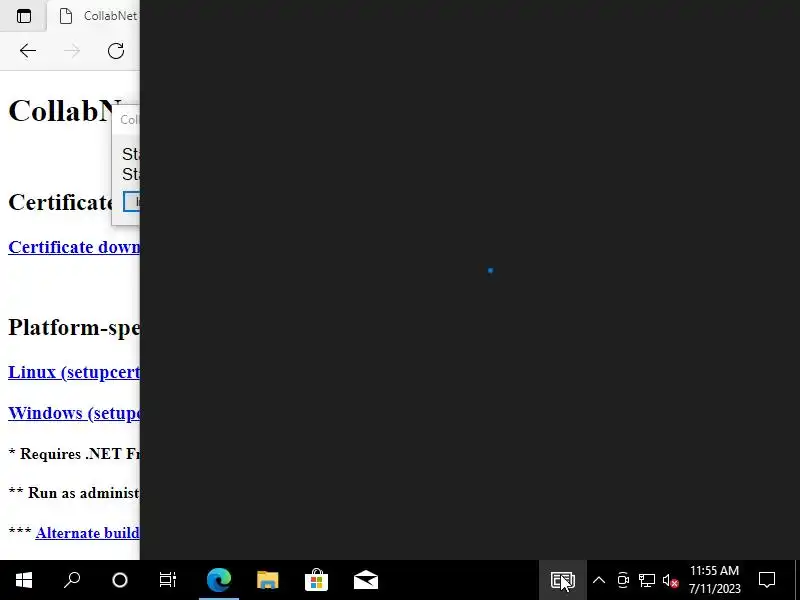The width and height of the screenshot is (800, 600).
Task: Open the Windows Start menu
Action: [23, 580]
